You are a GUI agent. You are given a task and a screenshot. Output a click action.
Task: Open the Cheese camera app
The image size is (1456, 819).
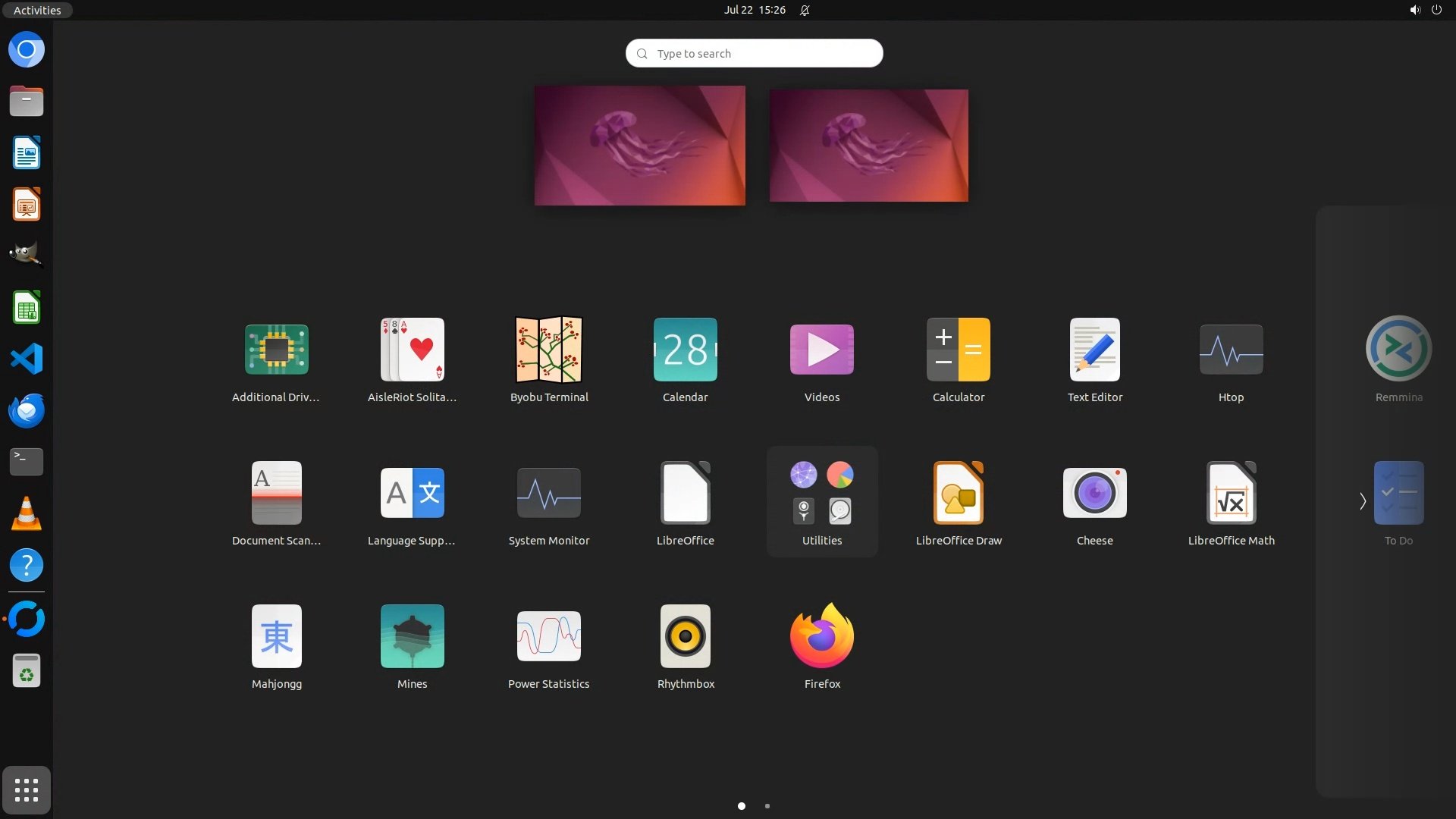1094,494
